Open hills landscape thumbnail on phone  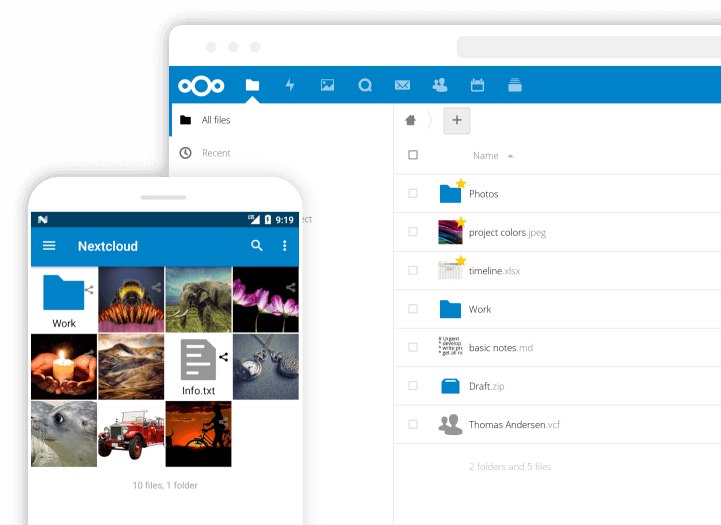pos(131,366)
